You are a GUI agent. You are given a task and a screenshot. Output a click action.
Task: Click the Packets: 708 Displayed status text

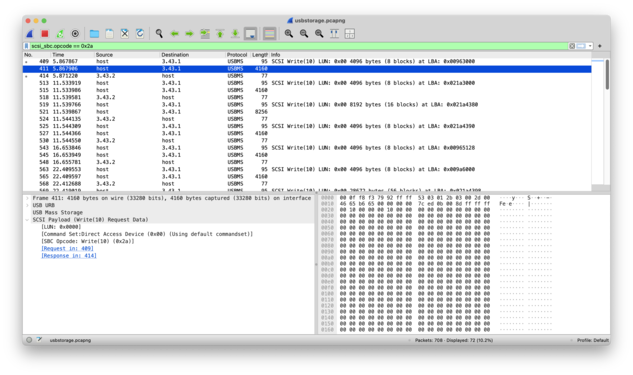(x=454, y=341)
